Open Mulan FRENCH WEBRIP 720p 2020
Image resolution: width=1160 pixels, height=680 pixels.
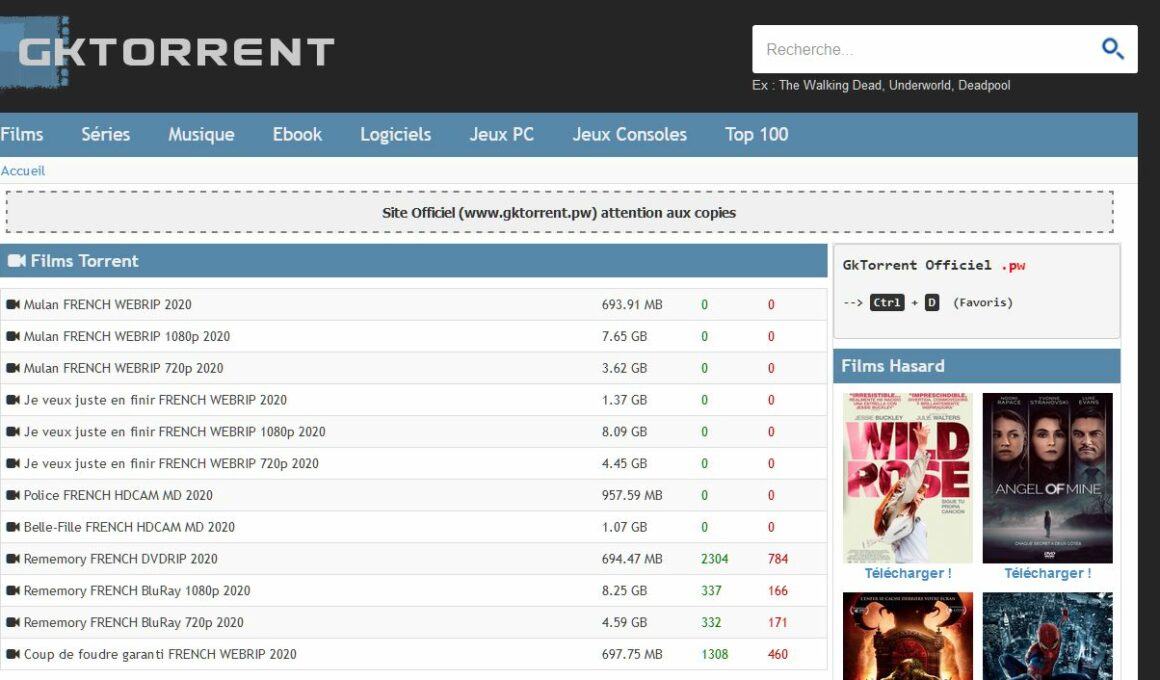pyautogui.click(x=124, y=368)
